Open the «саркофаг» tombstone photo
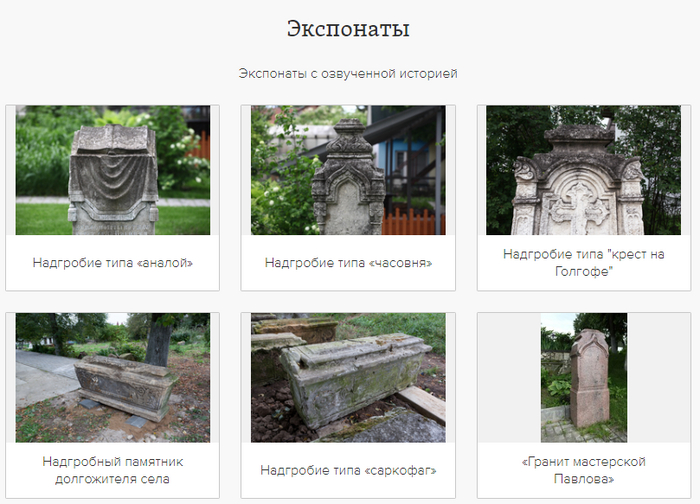Image resolution: width=700 pixels, height=504 pixels. click(x=348, y=378)
